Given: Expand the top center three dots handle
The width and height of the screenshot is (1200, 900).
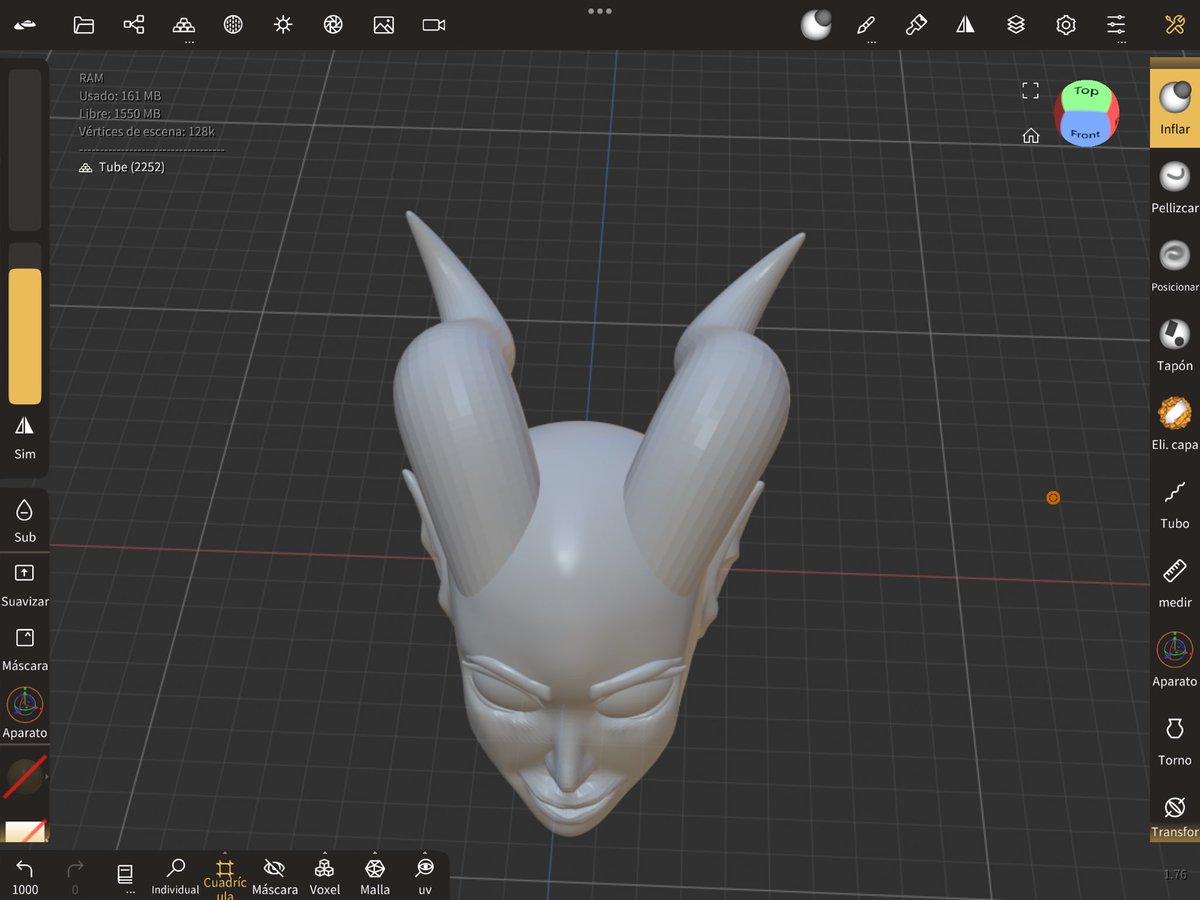Looking at the screenshot, I should [x=600, y=11].
